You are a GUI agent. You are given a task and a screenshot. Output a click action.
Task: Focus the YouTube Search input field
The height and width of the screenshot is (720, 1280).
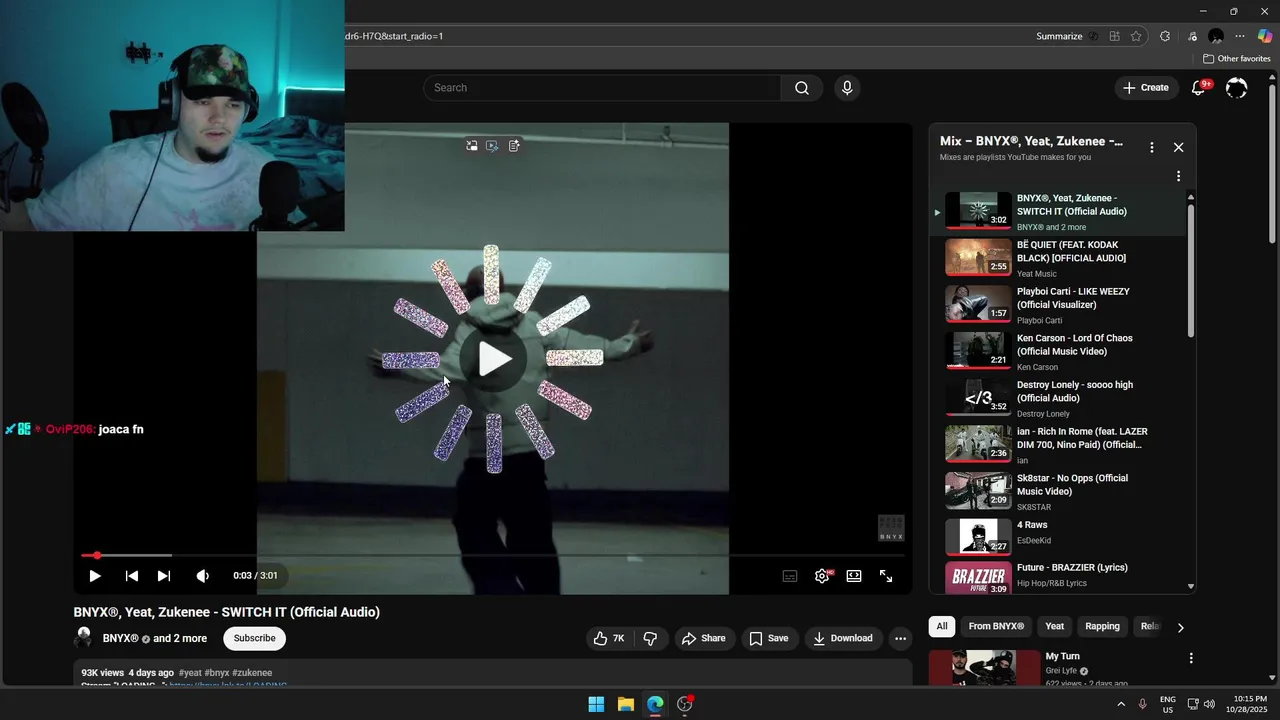tap(602, 88)
